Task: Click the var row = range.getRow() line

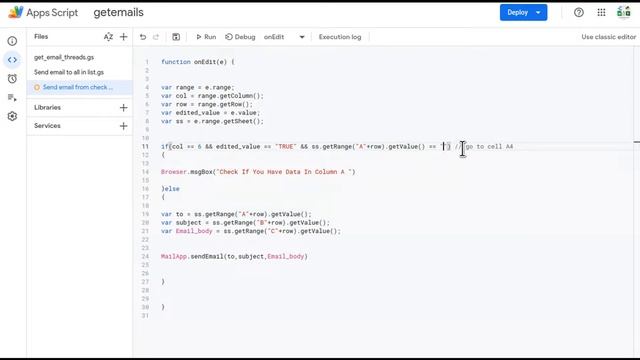Action: click(207, 104)
